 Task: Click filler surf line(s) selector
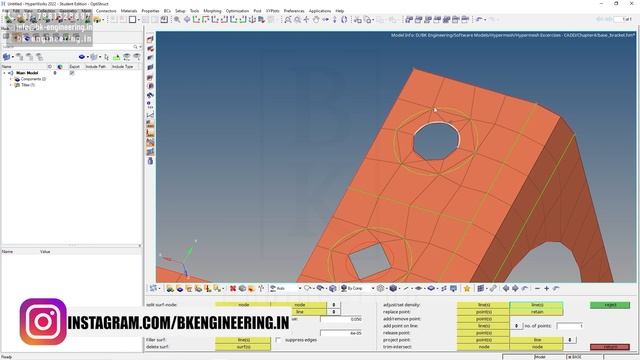tap(243, 340)
